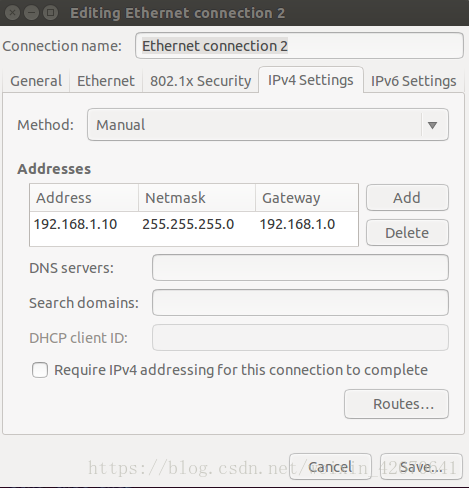
Task: Close the Editing Ethernet connection window
Action: pos(12,13)
